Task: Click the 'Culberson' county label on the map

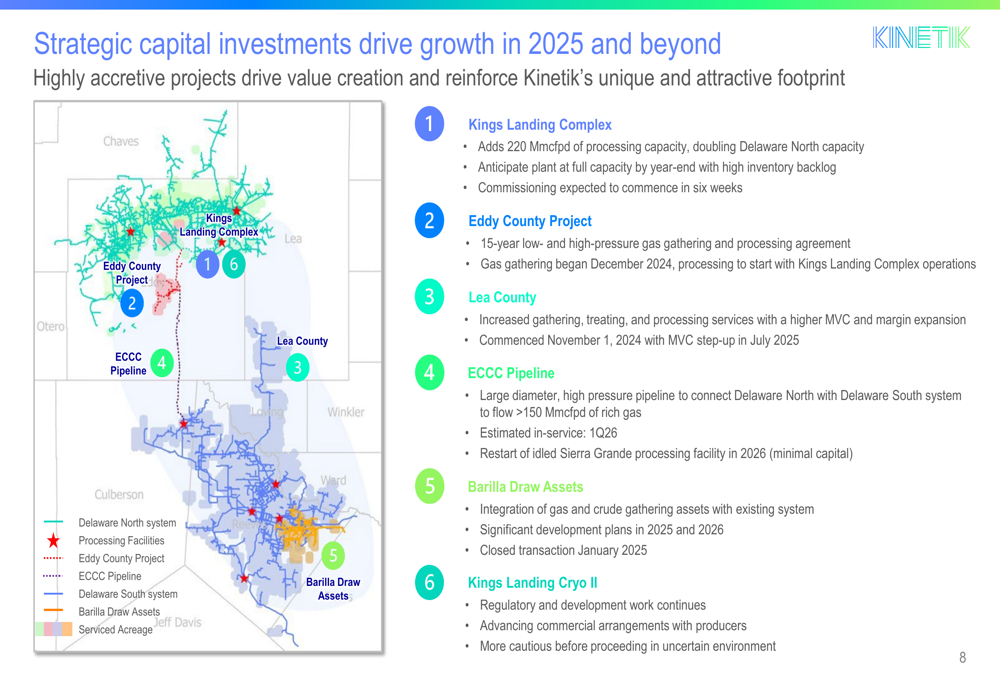Action: pyautogui.click(x=119, y=494)
